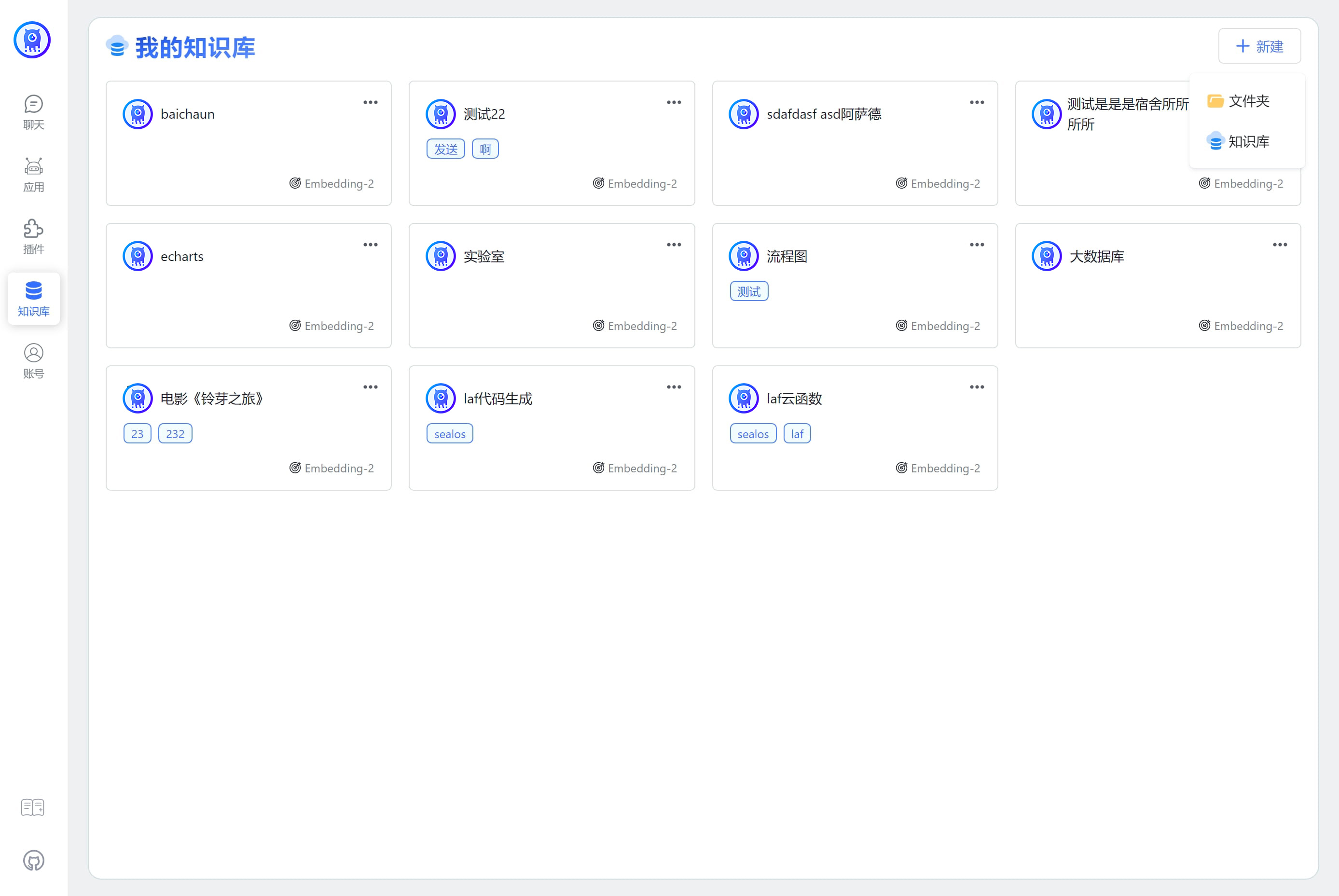Open the baichaun knowledge base title

click(x=187, y=114)
